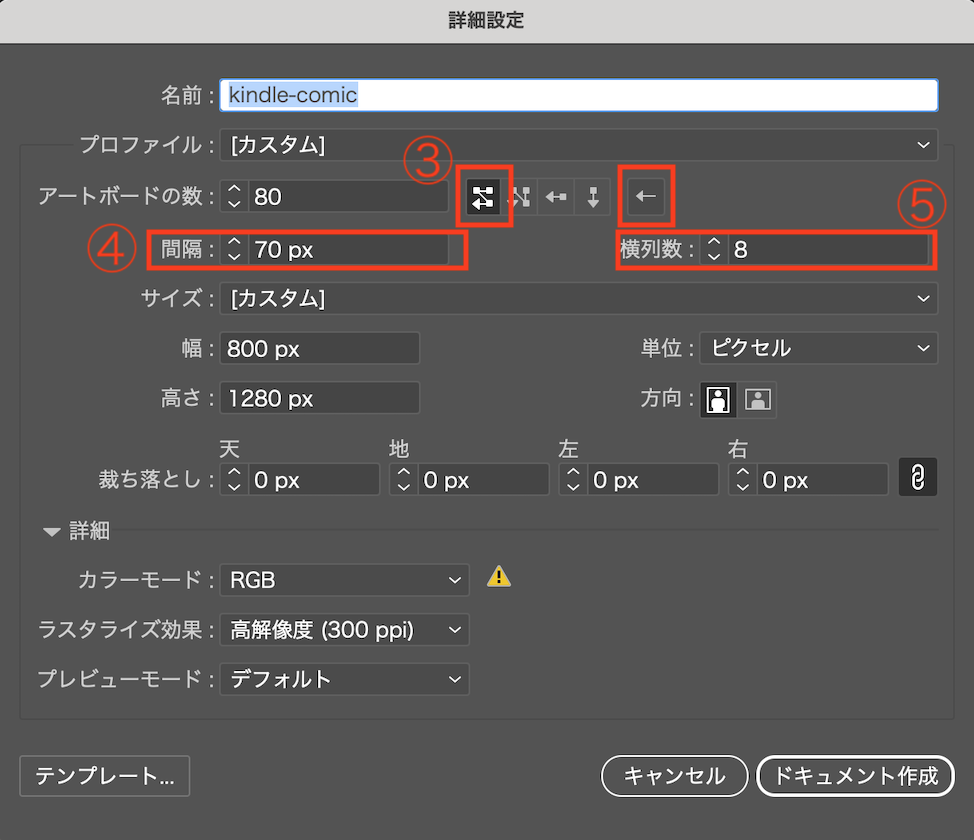The height and width of the screenshot is (840, 974).
Task: Open the プロファイル dropdown
Action: [578, 145]
